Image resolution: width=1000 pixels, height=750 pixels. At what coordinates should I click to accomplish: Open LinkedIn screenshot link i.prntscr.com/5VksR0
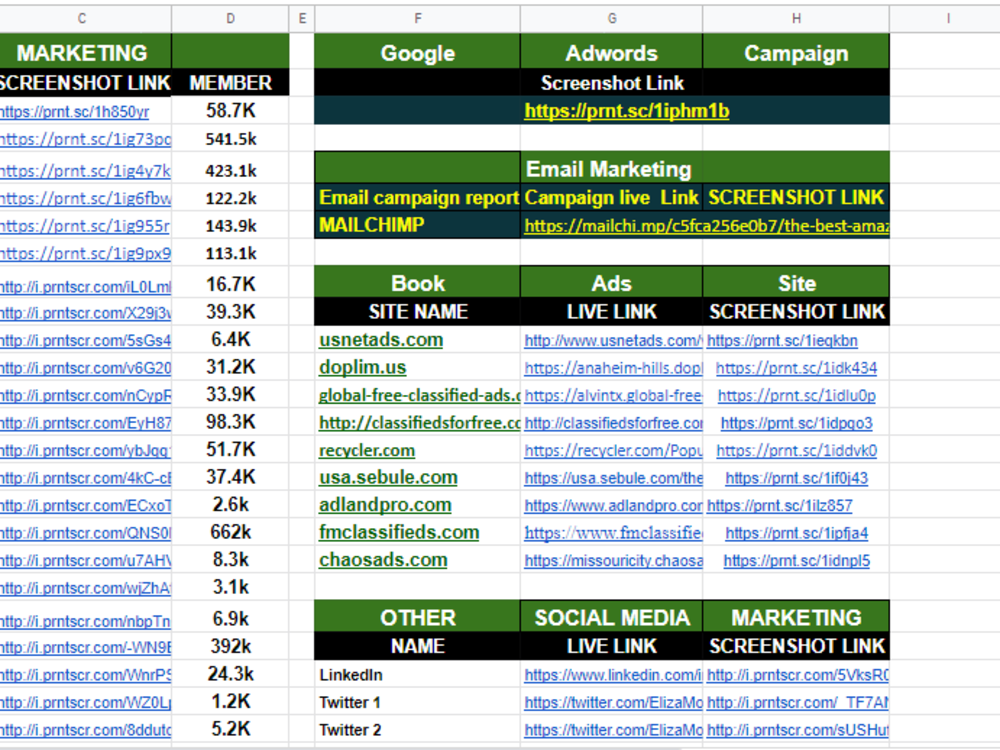click(797, 675)
